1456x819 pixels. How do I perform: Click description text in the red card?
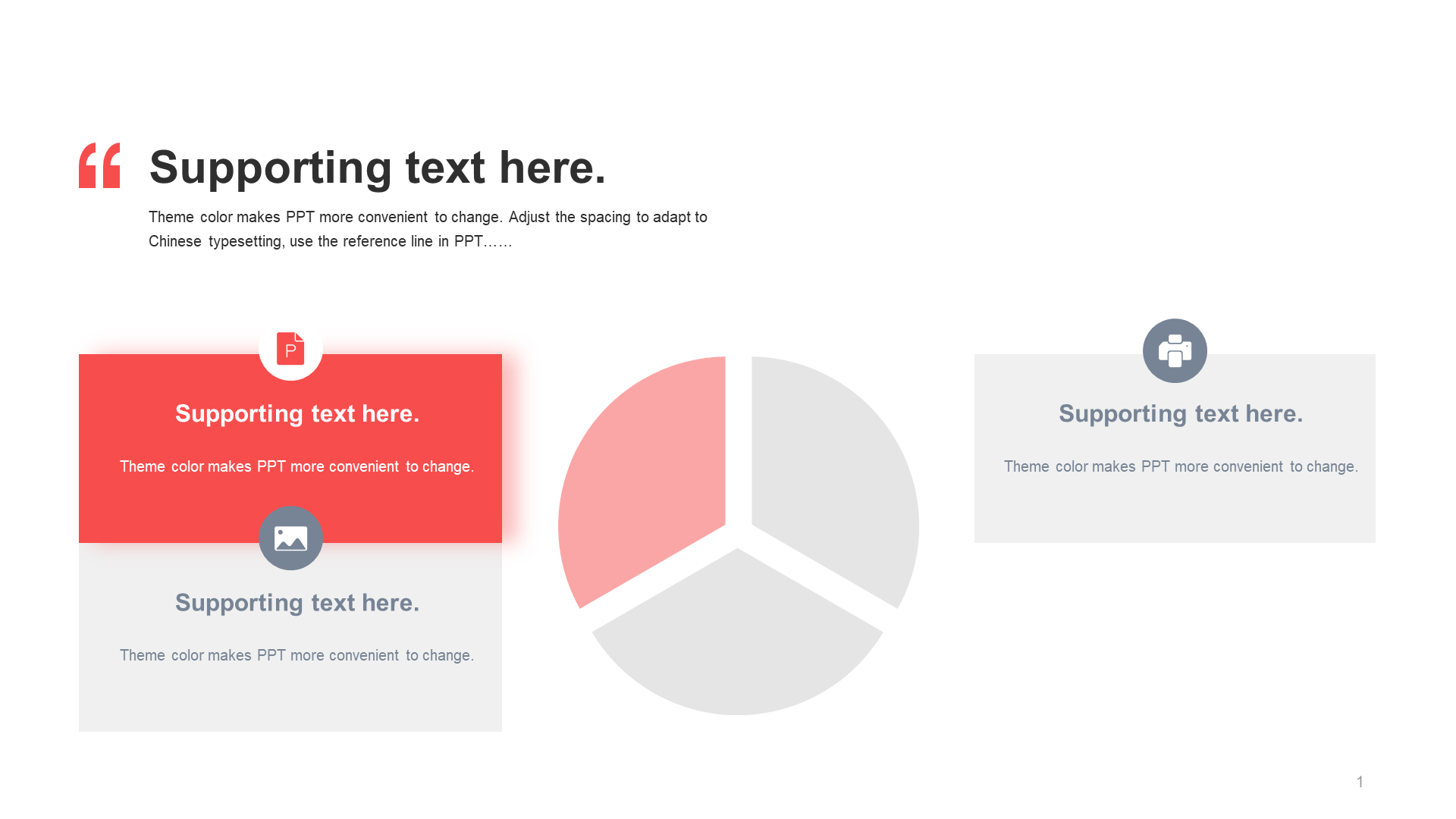[297, 466]
